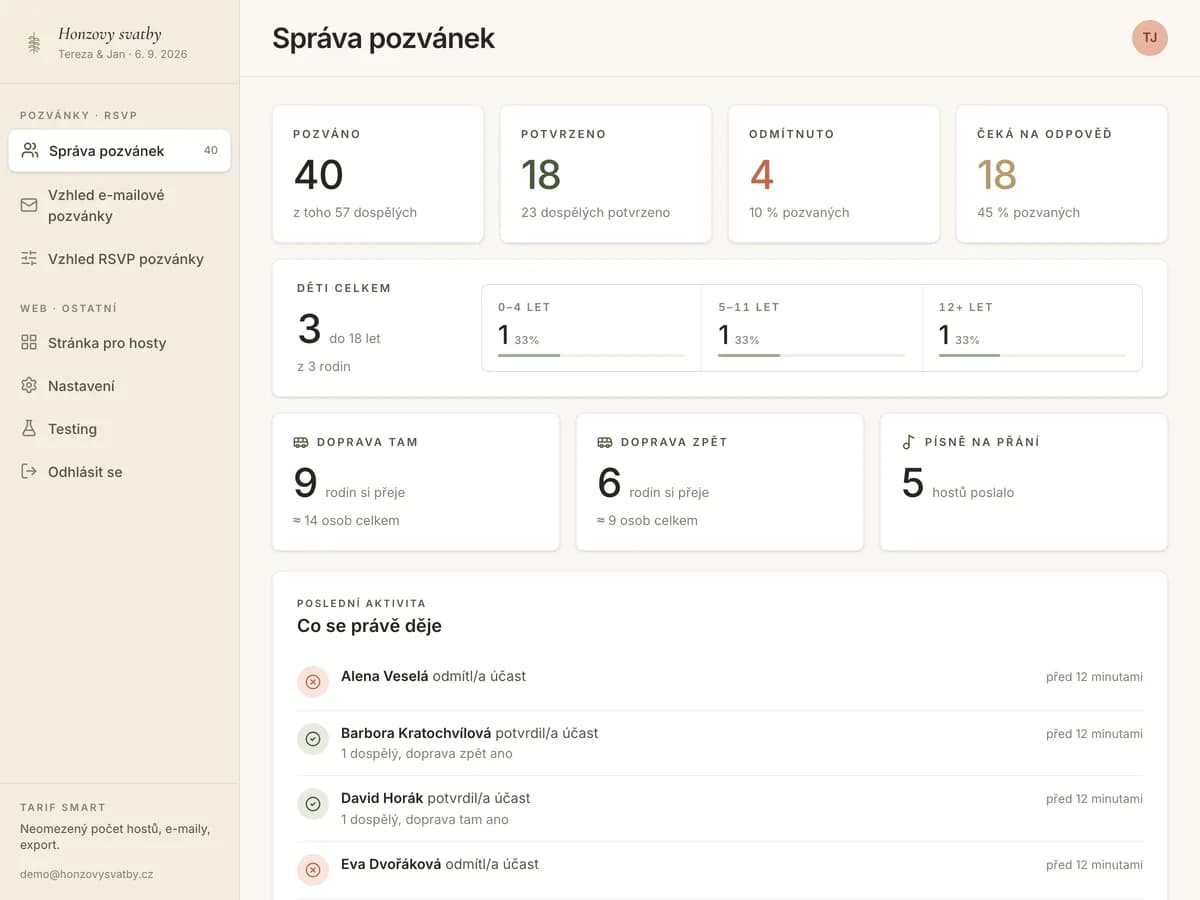The width and height of the screenshot is (1200, 900).
Task: Click '≈ 9 osob celkem' text
Action: [647, 520]
